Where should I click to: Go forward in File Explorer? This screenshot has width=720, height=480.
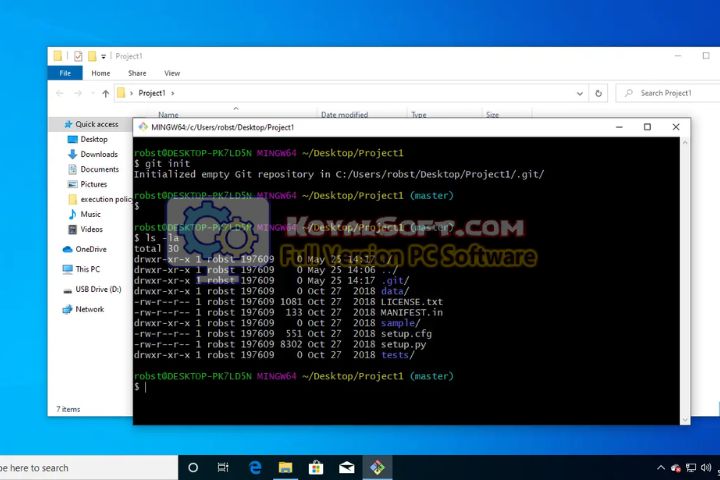78,93
